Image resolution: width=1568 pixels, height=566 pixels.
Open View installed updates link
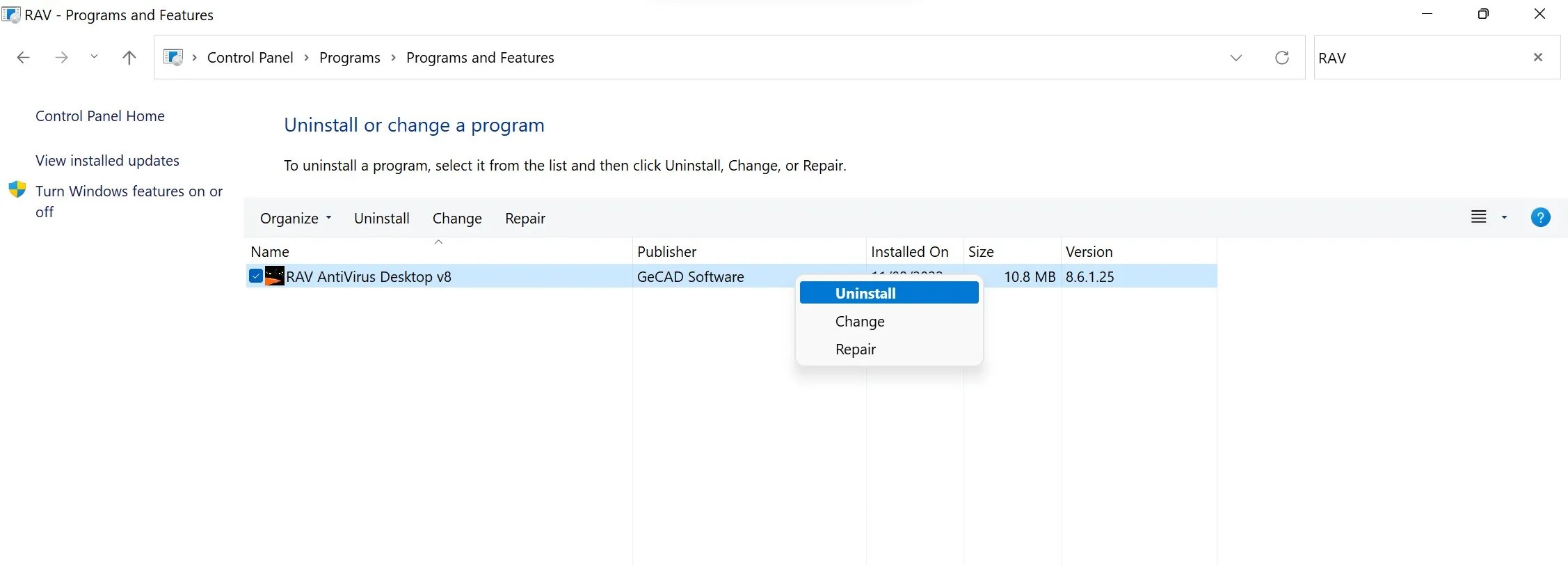click(107, 161)
